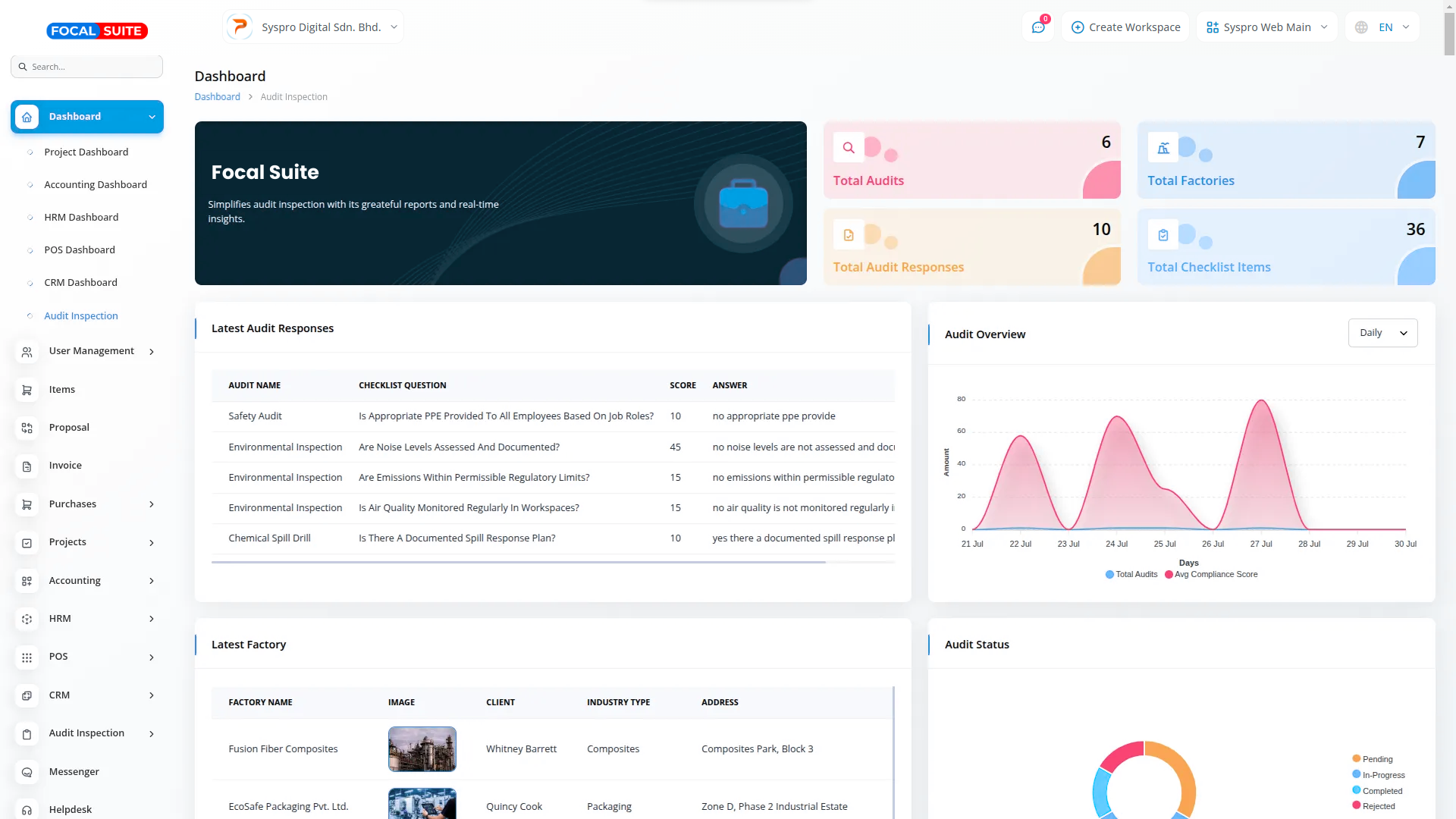Image resolution: width=1456 pixels, height=819 pixels.
Task: Click Fusion Fiber Composites factory thumbnail
Action: (422, 749)
